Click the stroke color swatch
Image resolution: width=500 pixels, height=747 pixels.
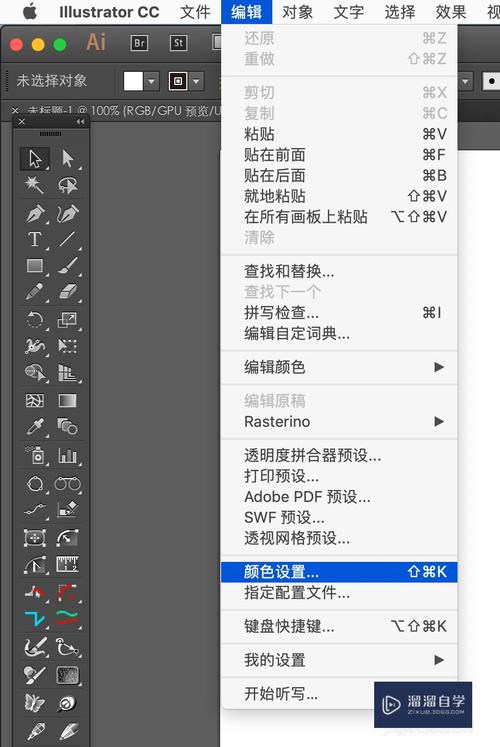(178, 81)
